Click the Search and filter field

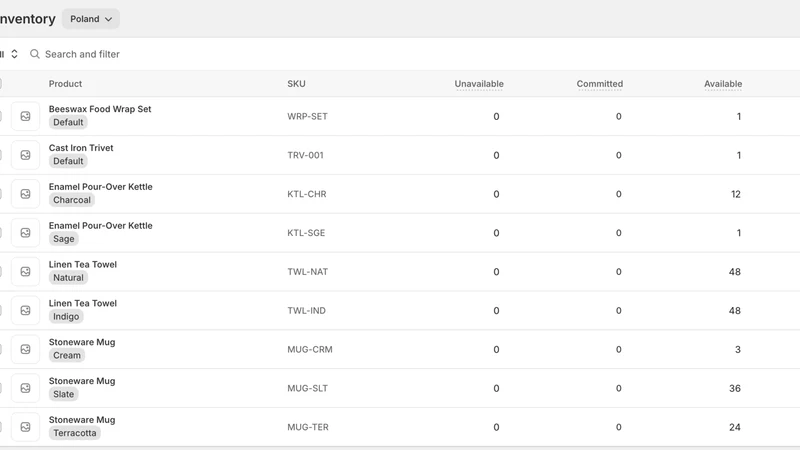82,54
